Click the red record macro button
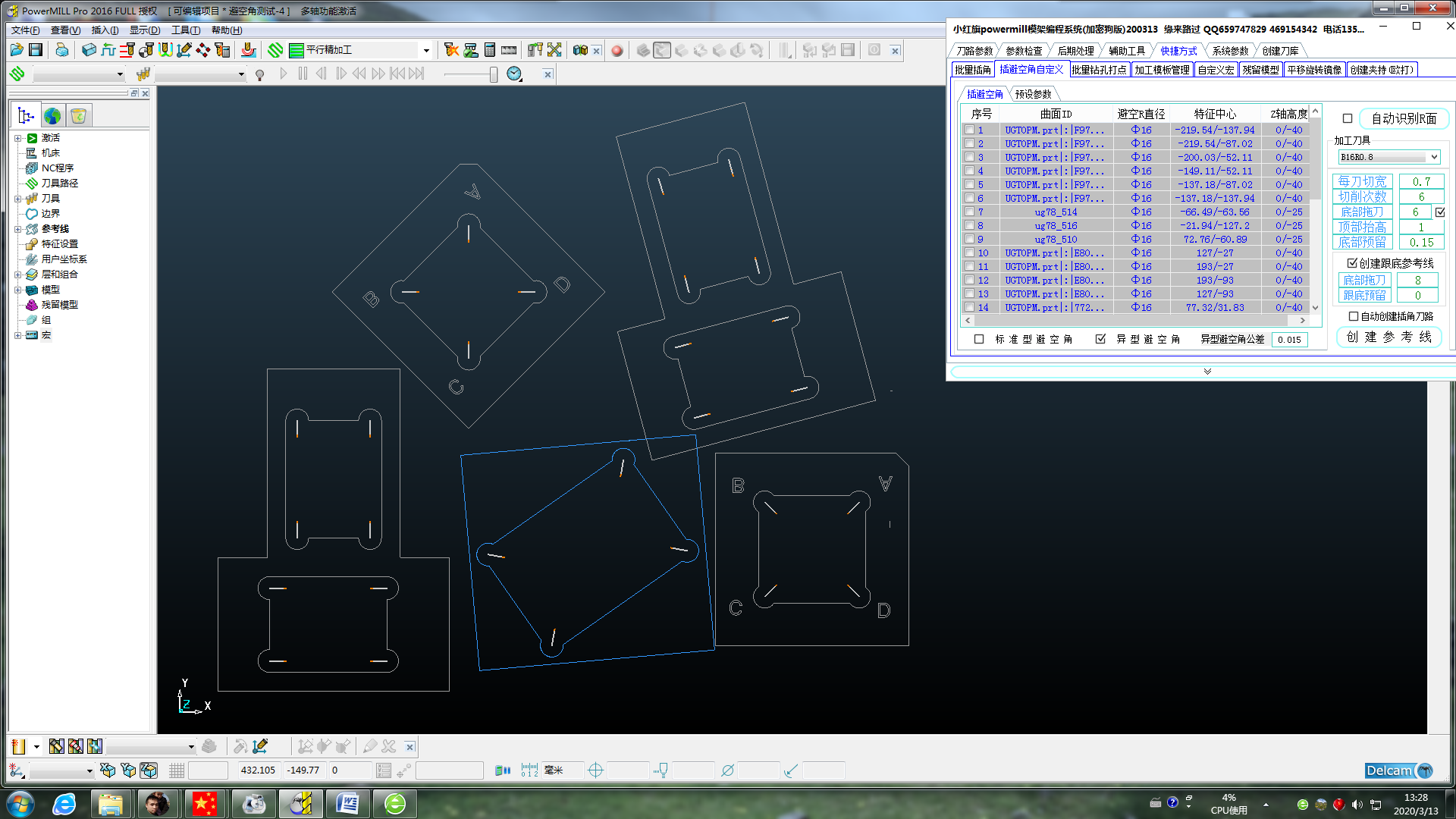The image size is (1456, 819). (x=617, y=51)
